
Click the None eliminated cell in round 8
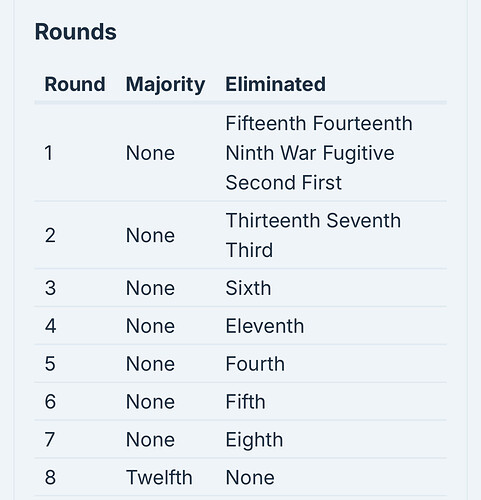250,477
